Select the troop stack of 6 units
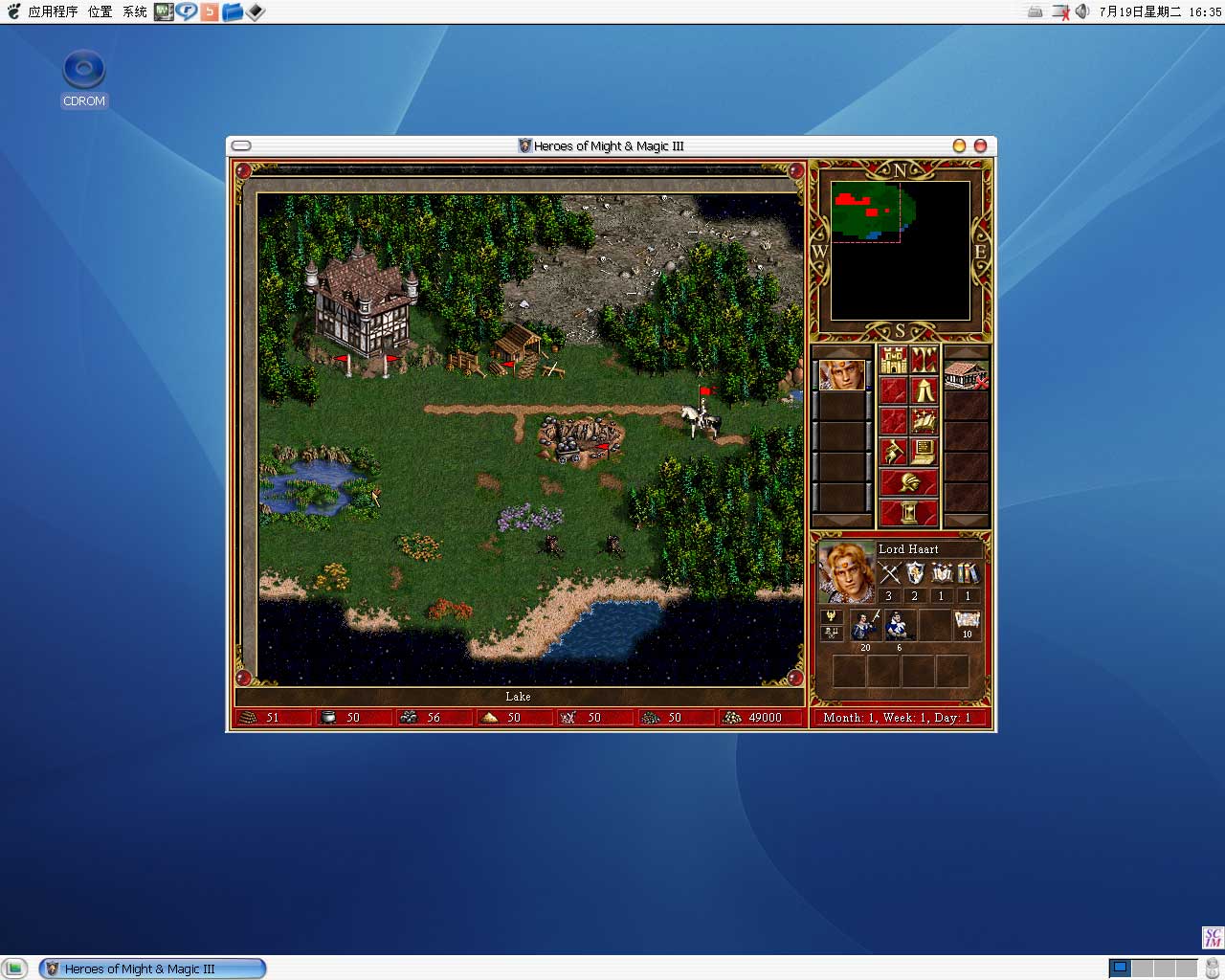The height and width of the screenshot is (980, 1225). (899, 625)
